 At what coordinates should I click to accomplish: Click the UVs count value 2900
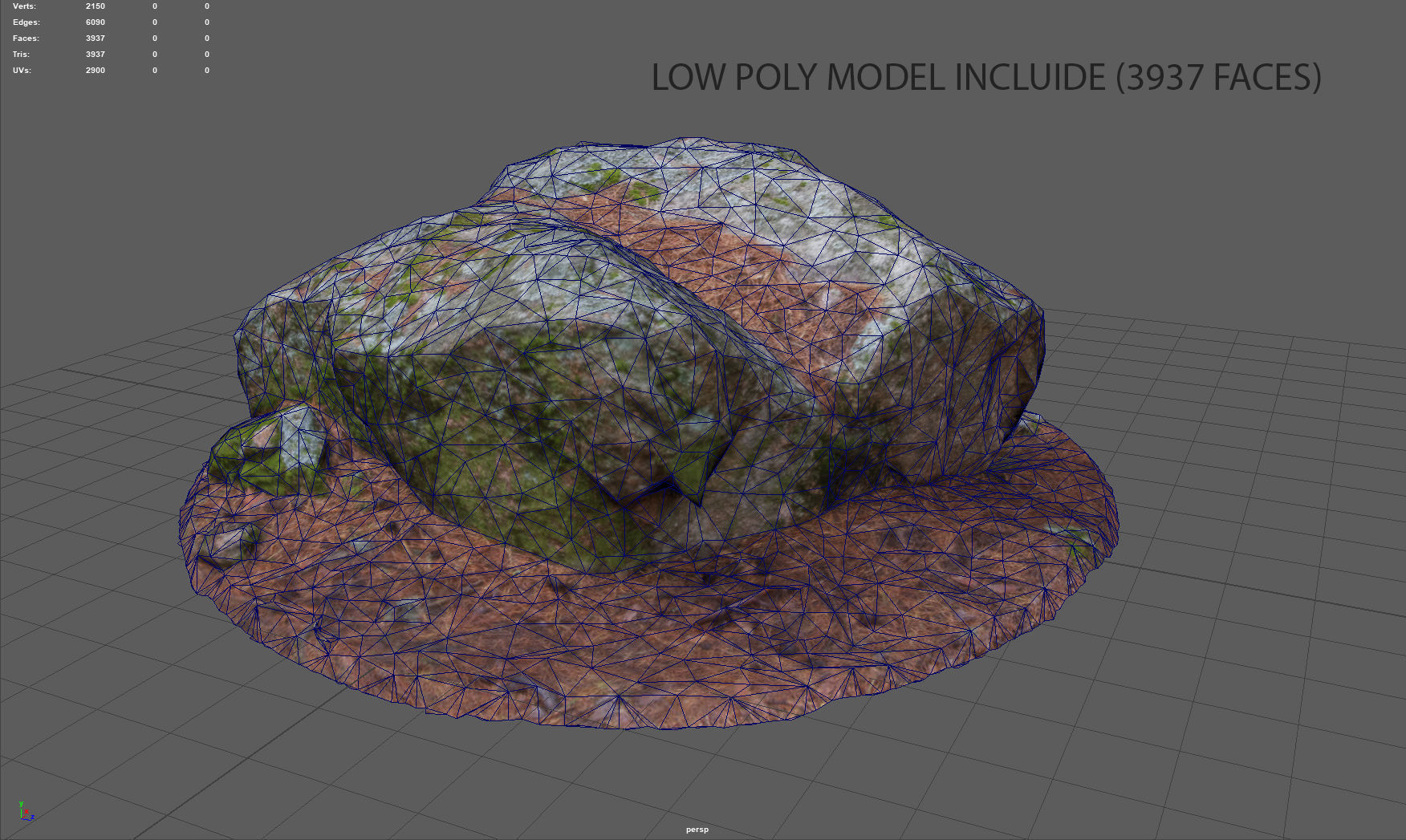[95, 71]
